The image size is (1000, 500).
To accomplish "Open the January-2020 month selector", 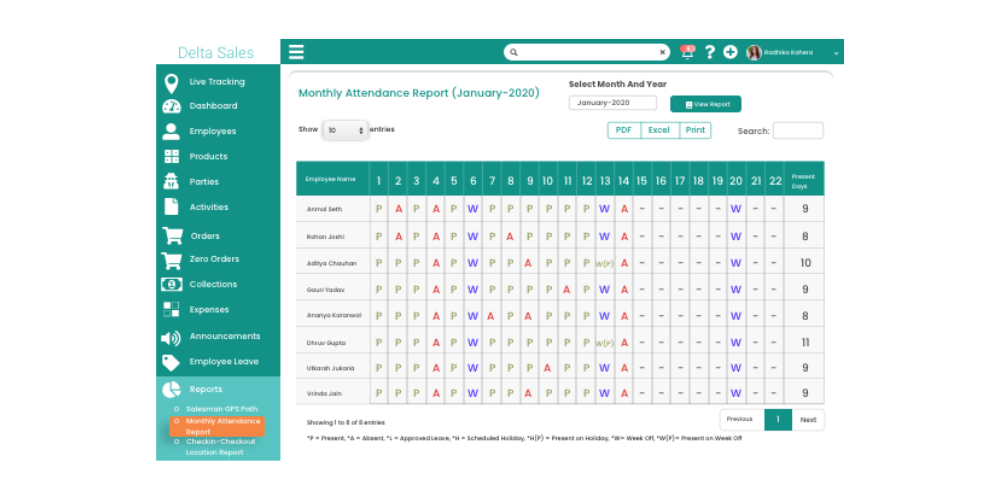I will (x=612, y=103).
